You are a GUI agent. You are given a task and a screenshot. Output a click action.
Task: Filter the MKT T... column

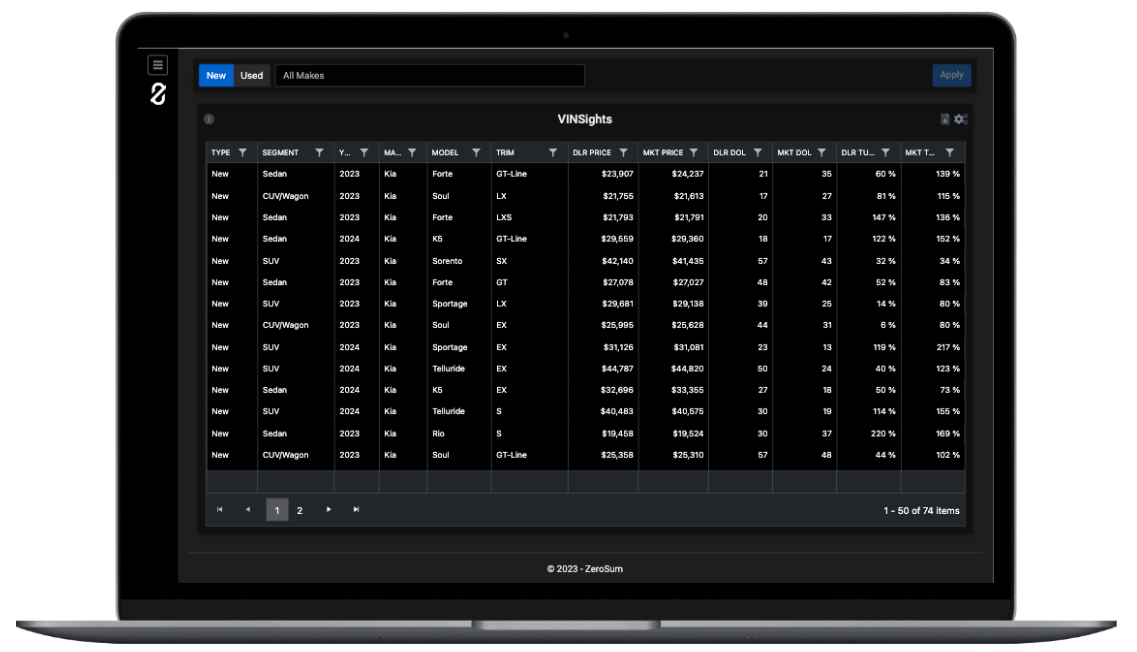tap(950, 152)
